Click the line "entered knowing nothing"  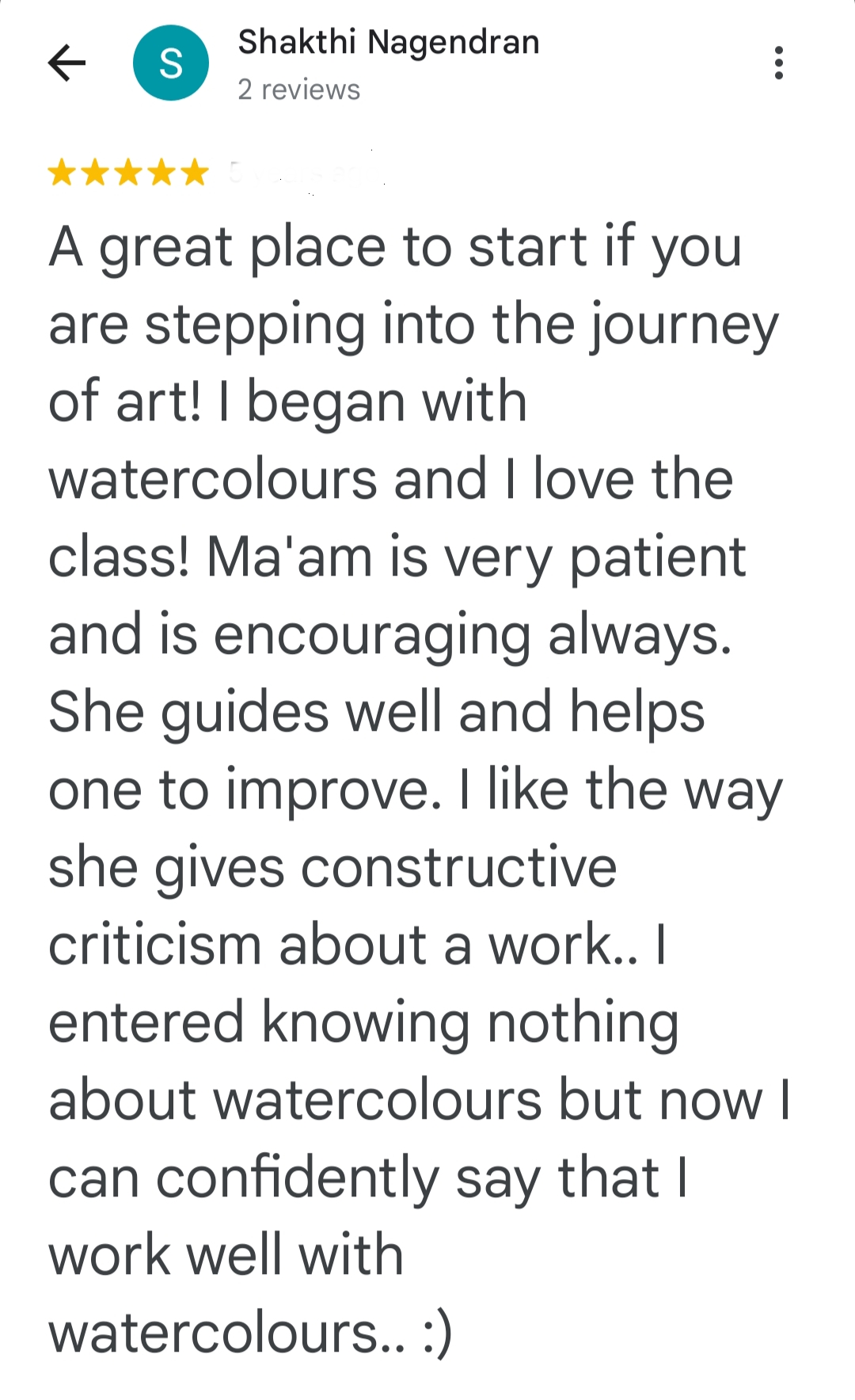(363, 1022)
